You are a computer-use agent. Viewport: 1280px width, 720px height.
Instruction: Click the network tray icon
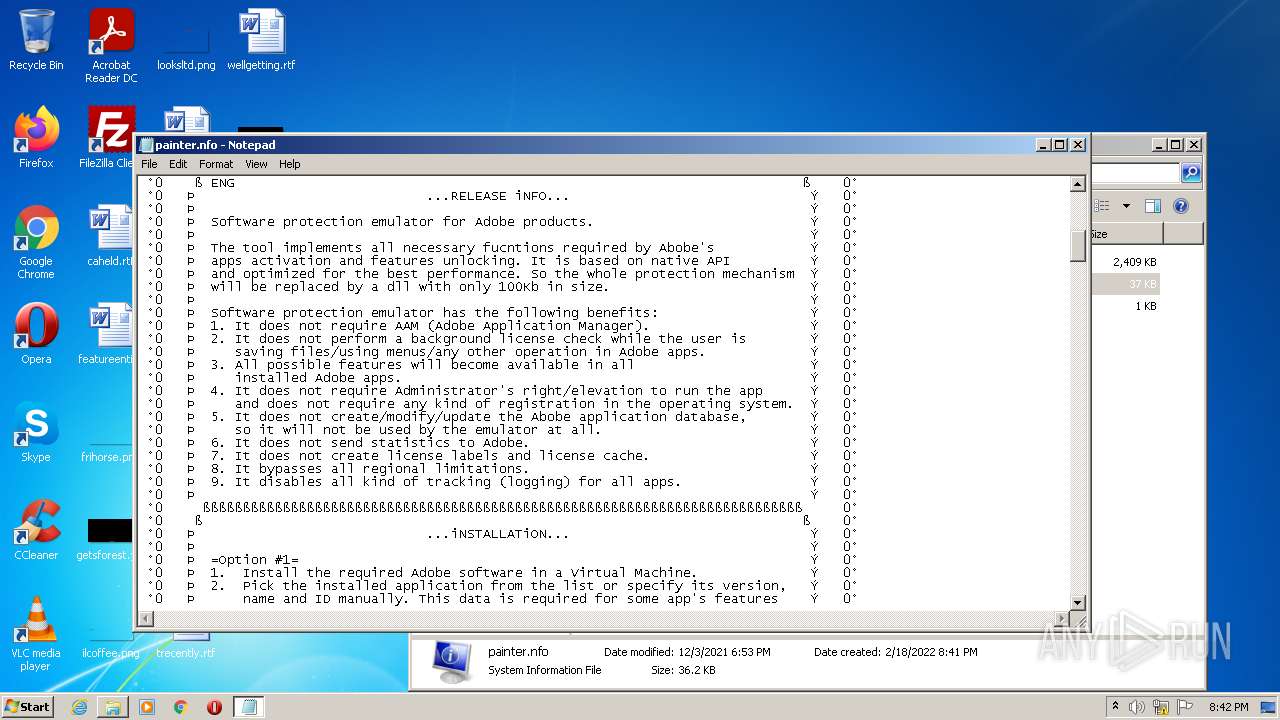[x=1163, y=707]
